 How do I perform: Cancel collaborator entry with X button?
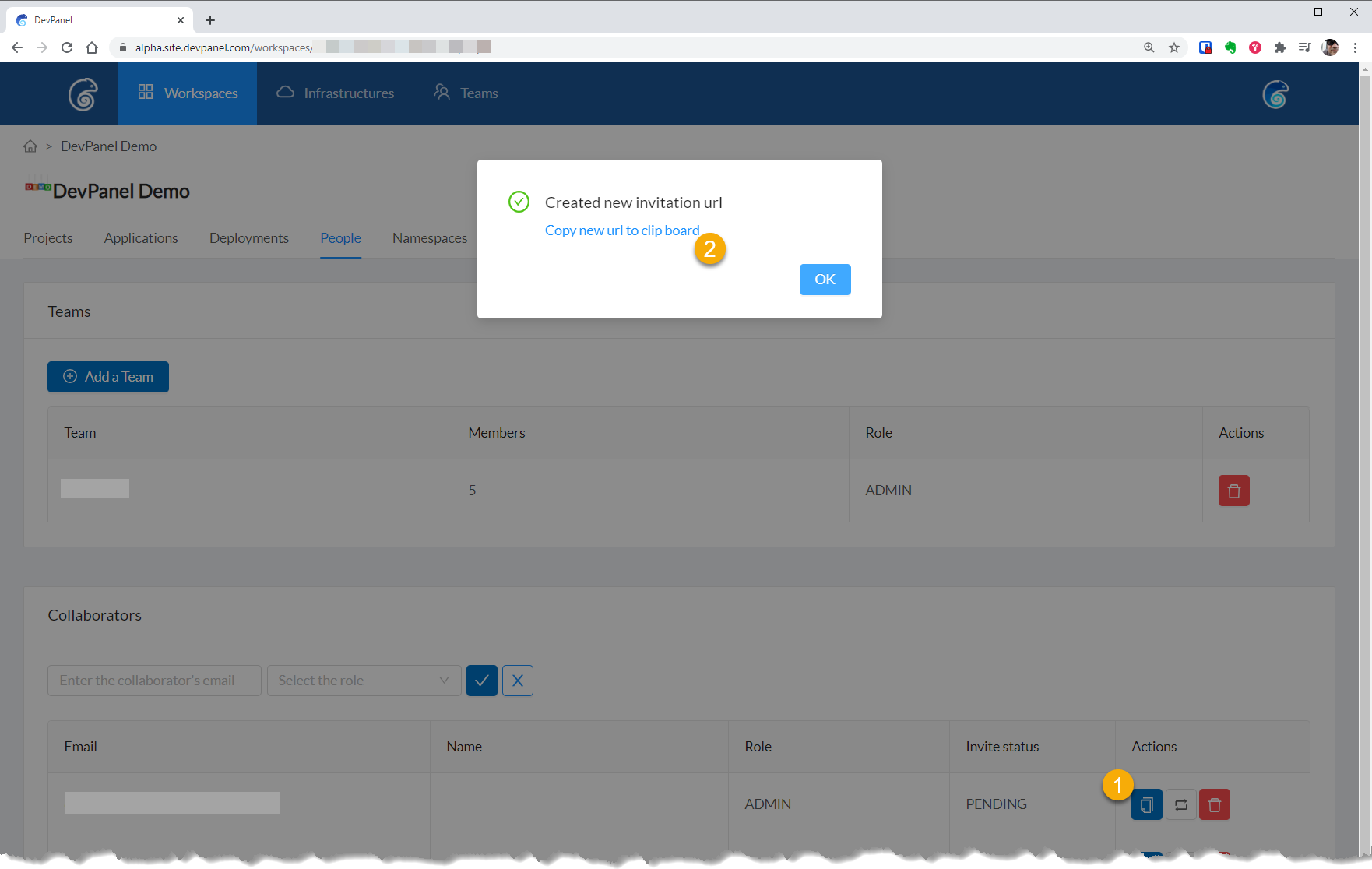517,681
